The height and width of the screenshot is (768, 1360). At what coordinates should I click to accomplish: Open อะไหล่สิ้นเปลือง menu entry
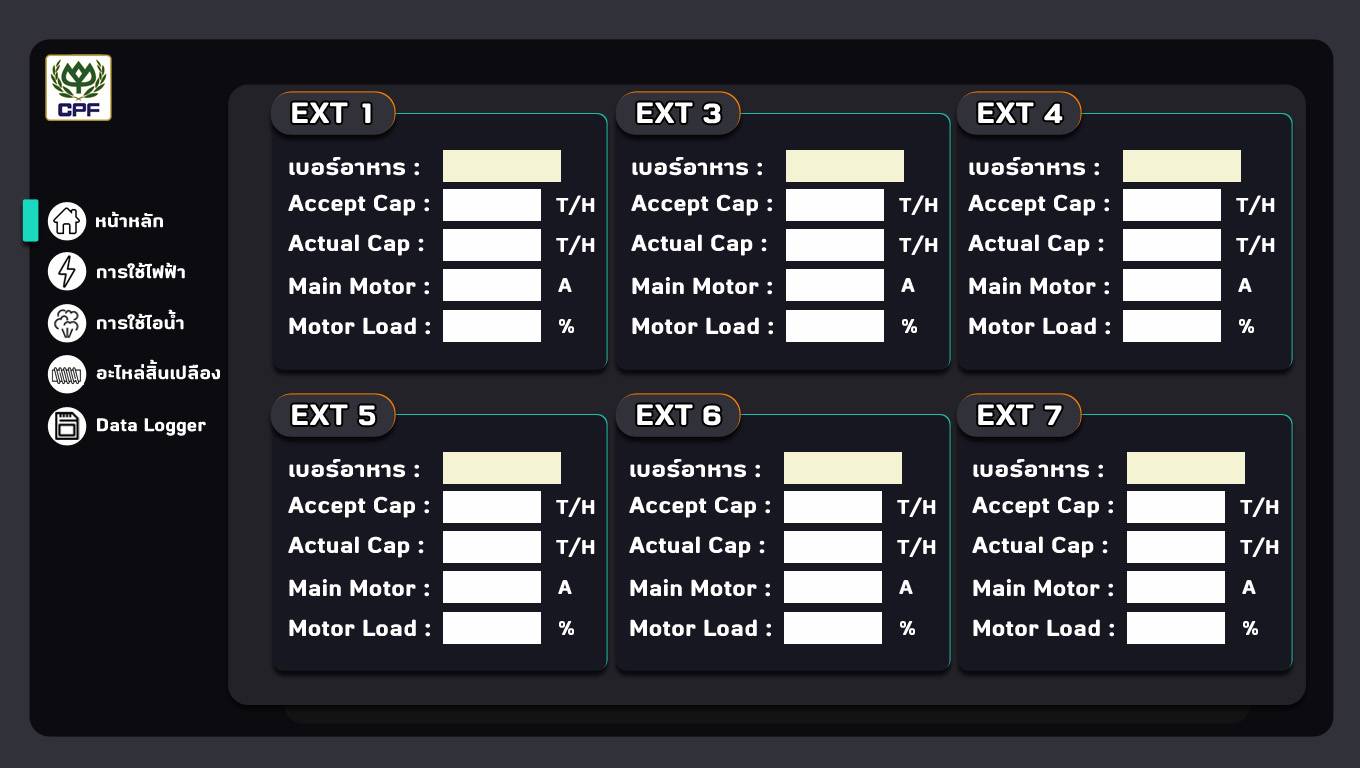tap(158, 373)
